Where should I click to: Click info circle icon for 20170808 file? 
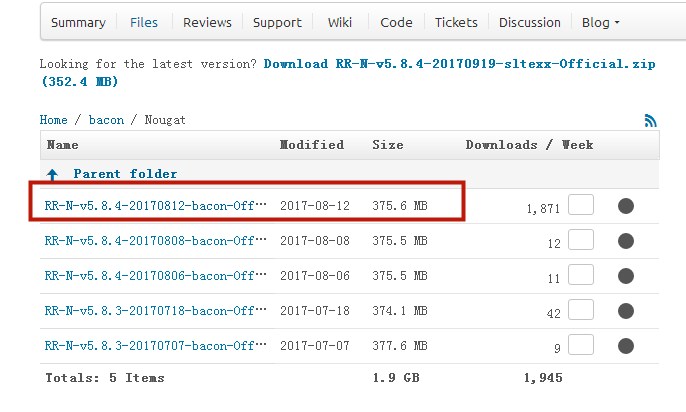[626, 241]
